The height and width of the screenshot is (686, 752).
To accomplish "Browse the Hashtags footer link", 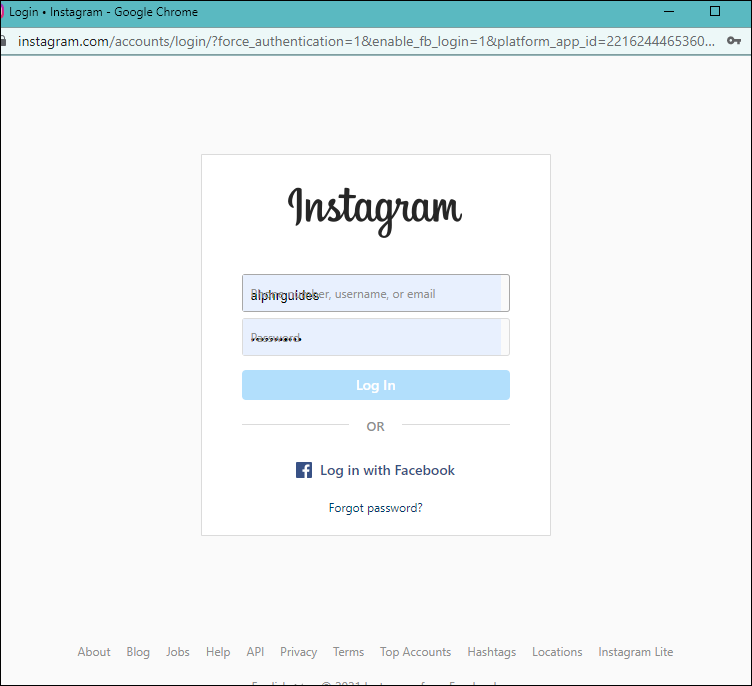I will (492, 652).
